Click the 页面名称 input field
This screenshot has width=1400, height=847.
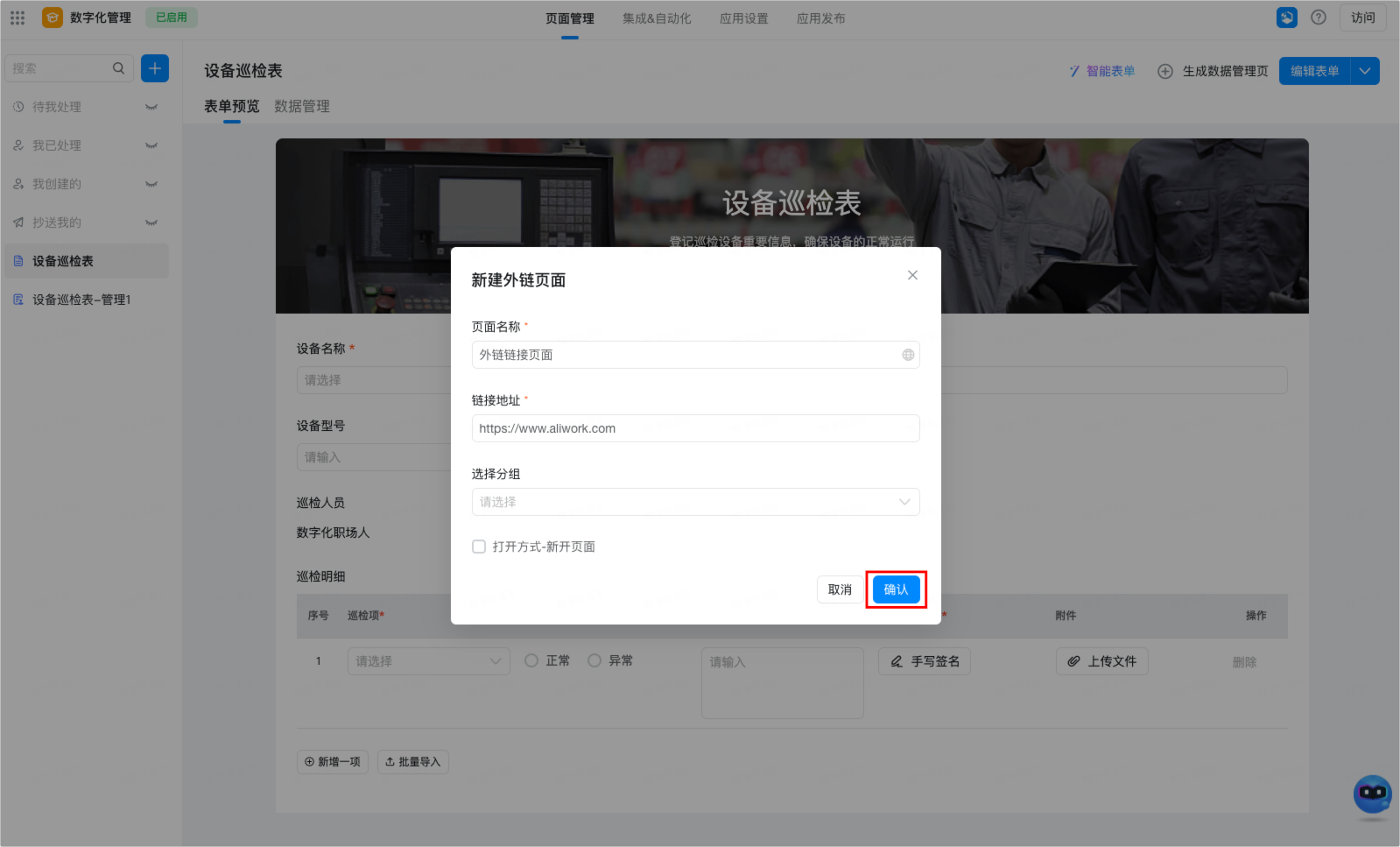(696, 355)
